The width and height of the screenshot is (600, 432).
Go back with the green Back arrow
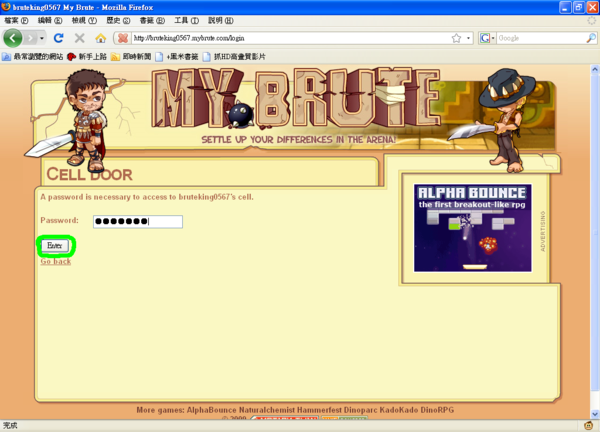[13, 38]
